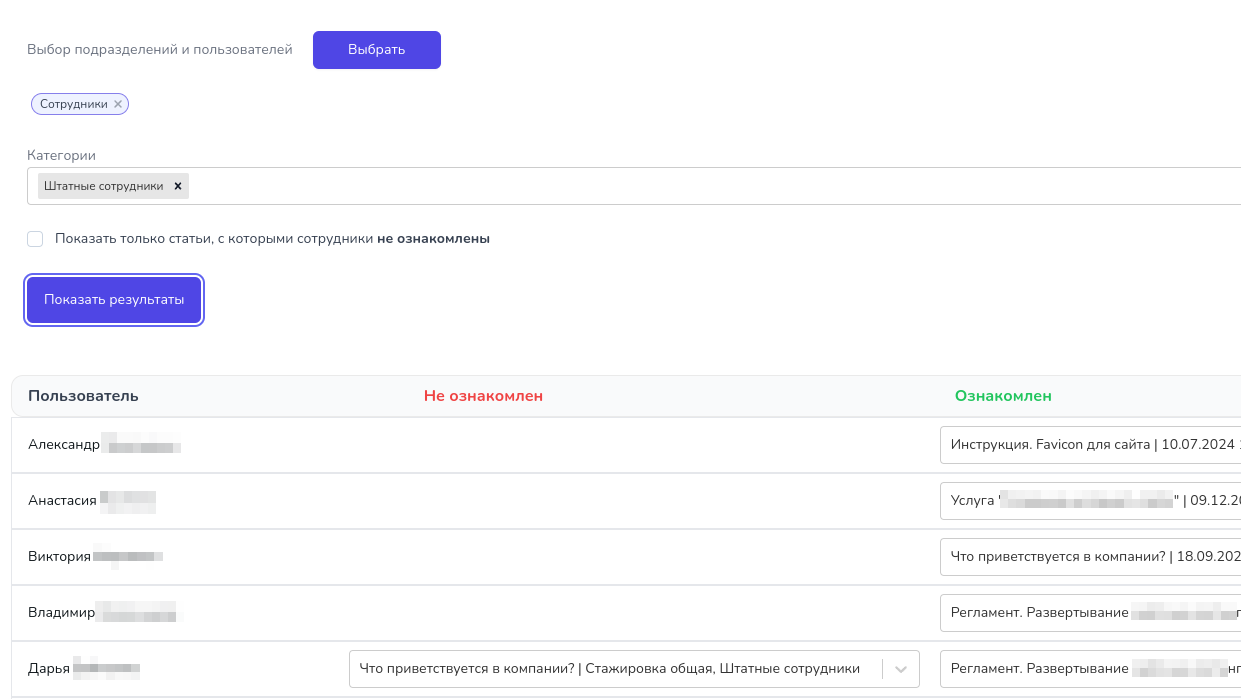Select the Дарья user row name
The height and width of the screenshot is (699, 1241).
coord(49,669)
